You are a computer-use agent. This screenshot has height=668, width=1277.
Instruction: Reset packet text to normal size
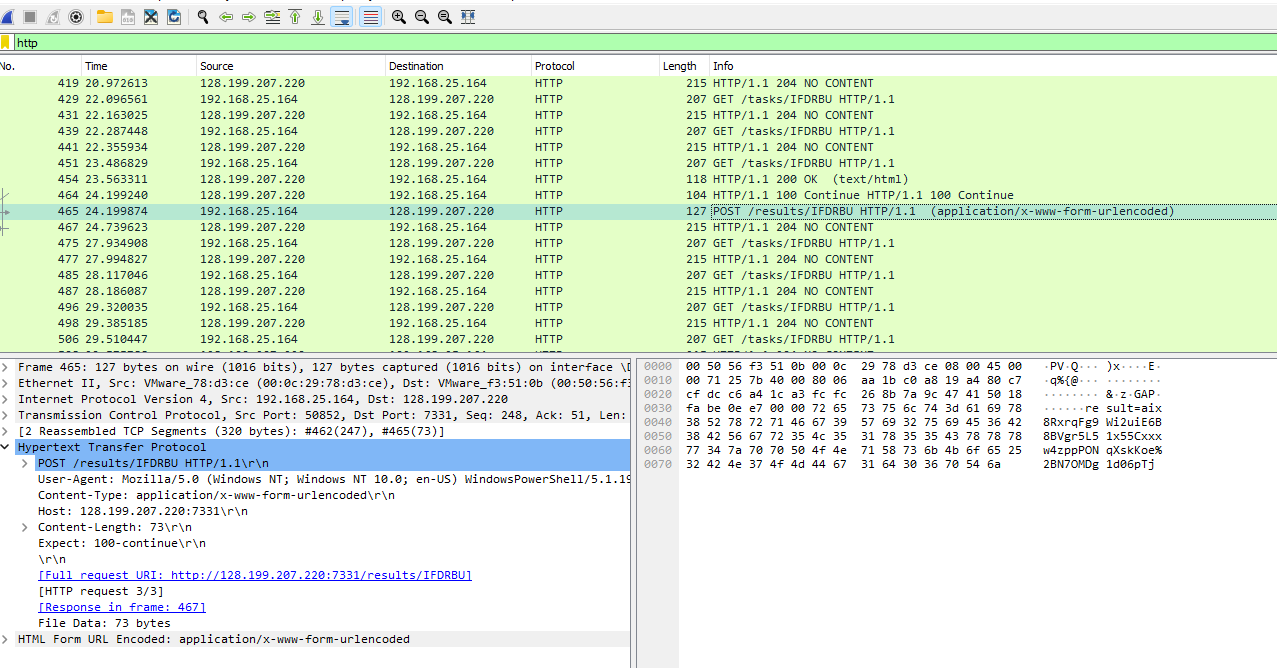click(x=445, y=17)
